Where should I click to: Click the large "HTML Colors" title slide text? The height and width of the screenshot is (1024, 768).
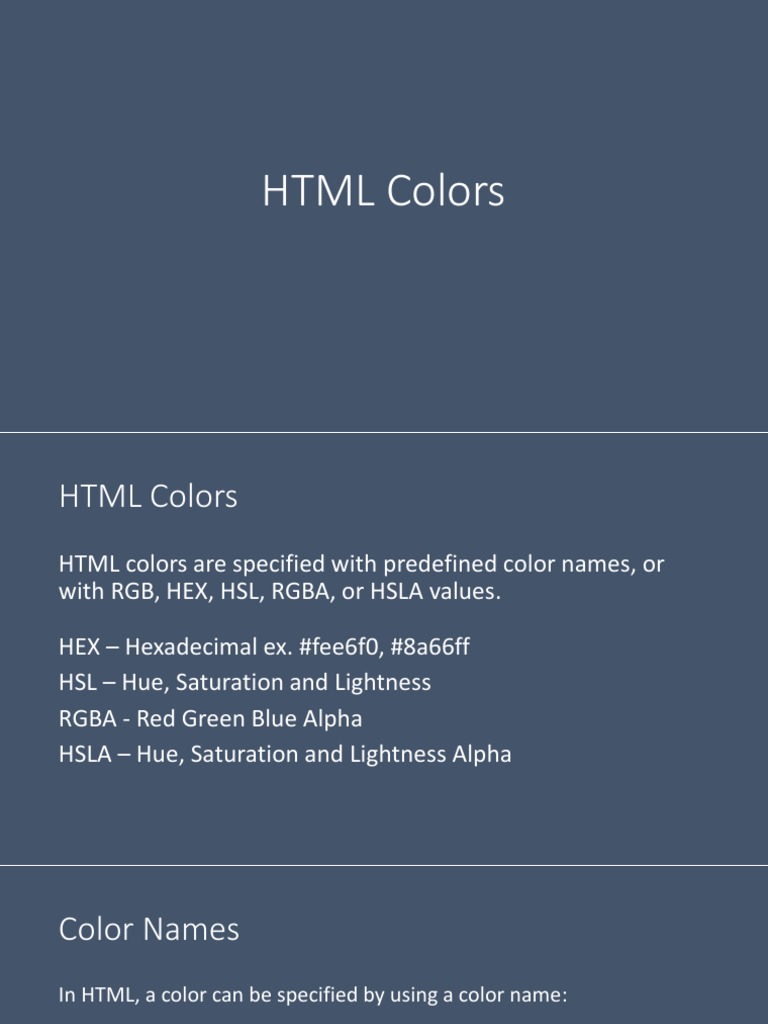383,192
